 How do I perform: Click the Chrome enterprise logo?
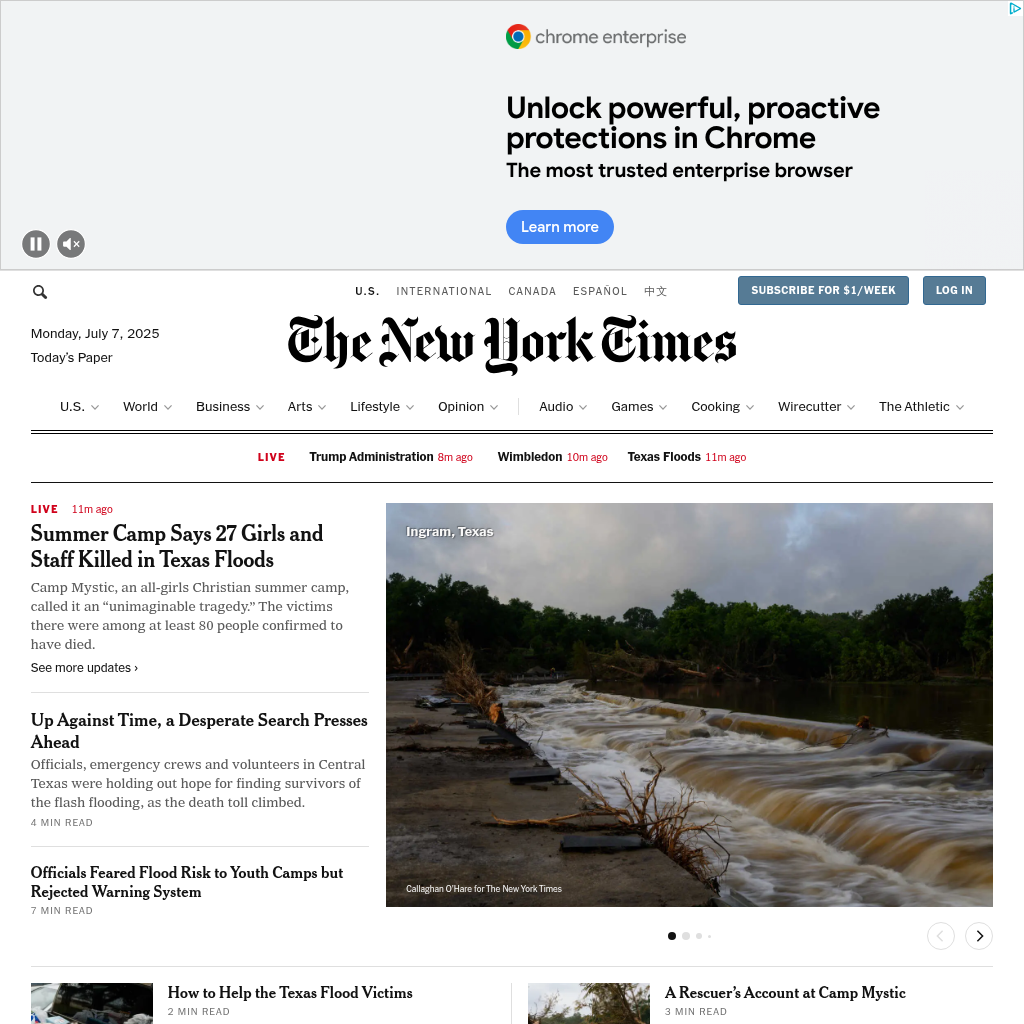596,37
